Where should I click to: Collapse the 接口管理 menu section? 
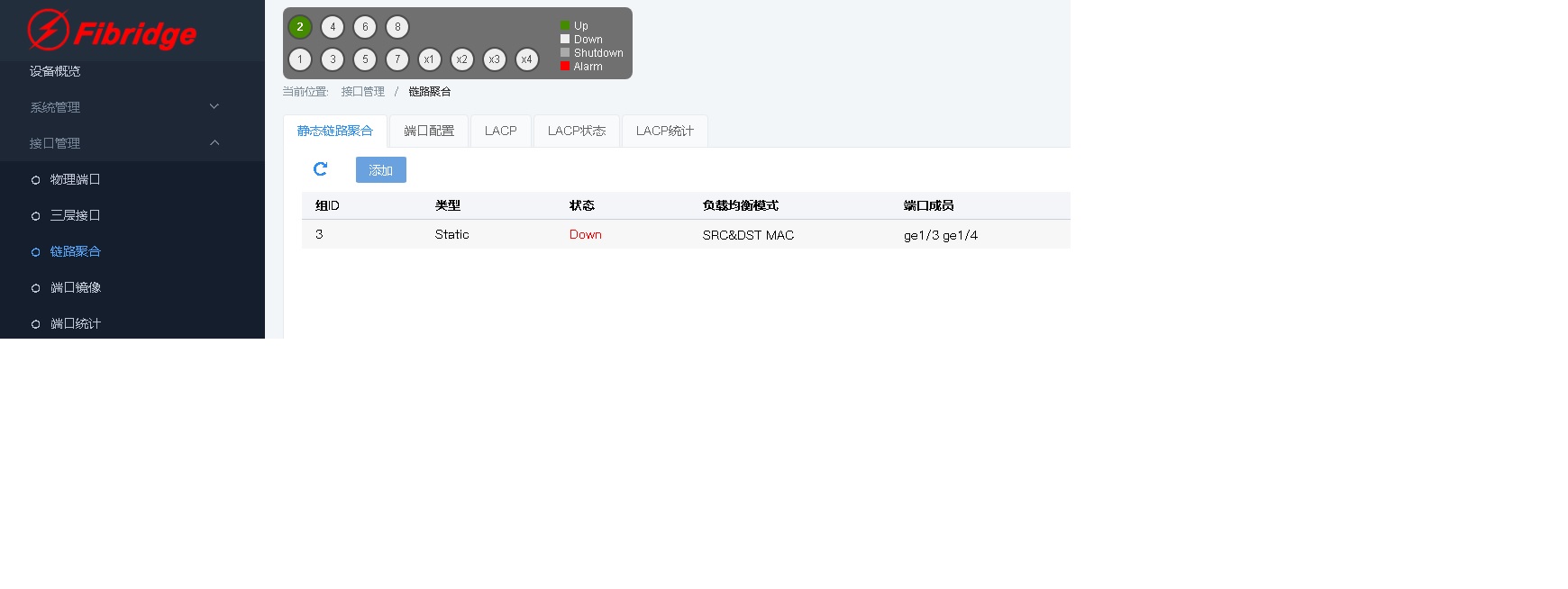(x=214, y=142)
